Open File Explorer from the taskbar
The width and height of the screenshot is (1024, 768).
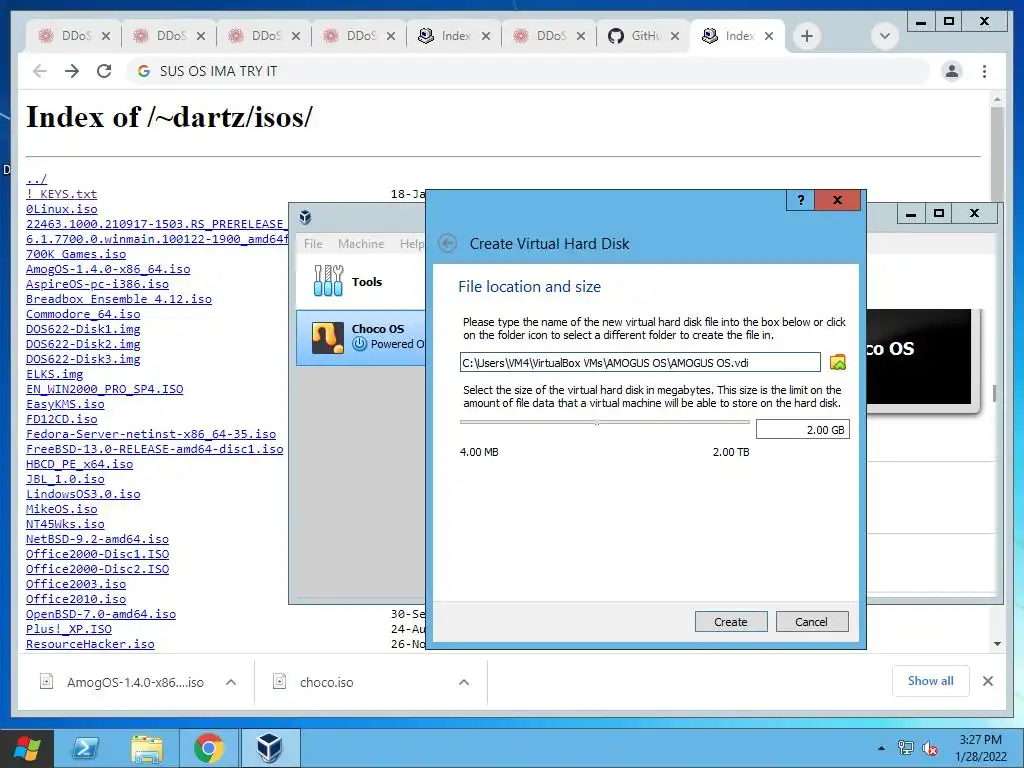click(x=147, y=748)
